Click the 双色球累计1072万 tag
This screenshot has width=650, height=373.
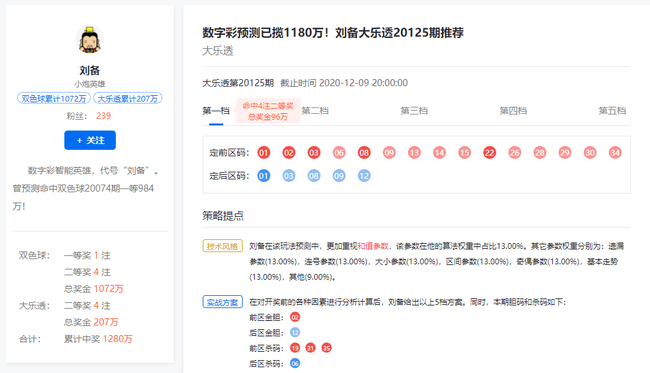pos(54,98)
